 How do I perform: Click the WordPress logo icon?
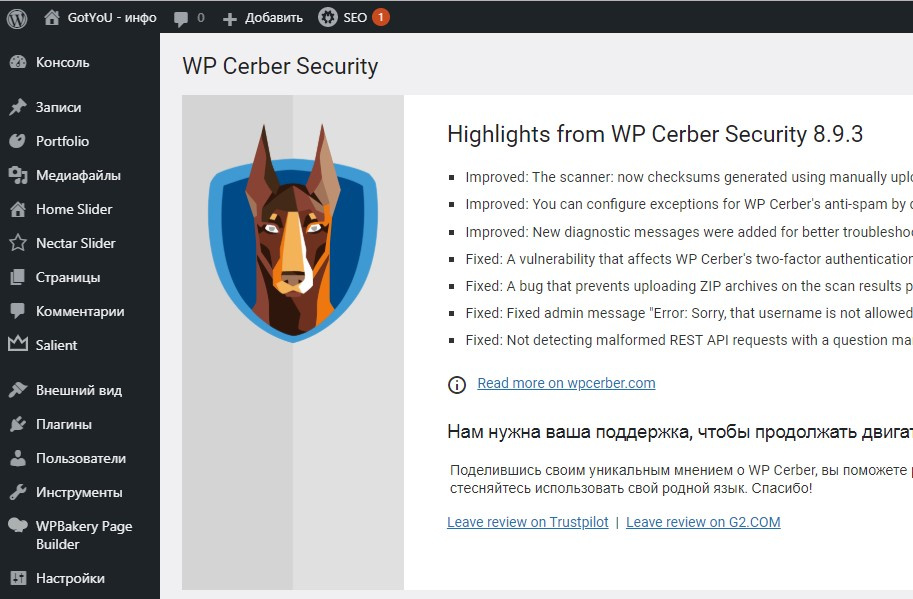[x=17, y=18]
